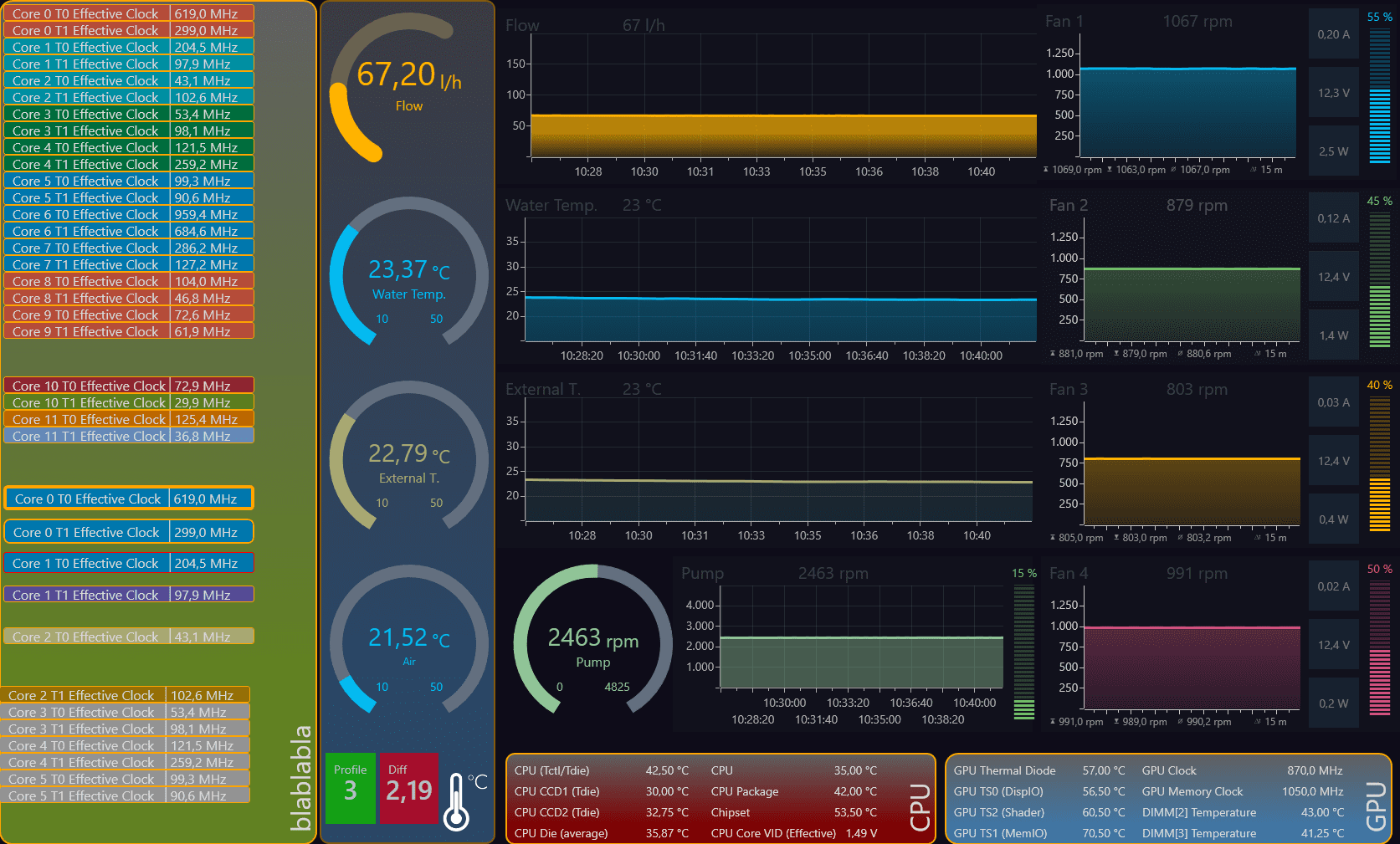Open the Fan 1 1067 rpm chart
1400x844 pixels.
pos(1172,94)
